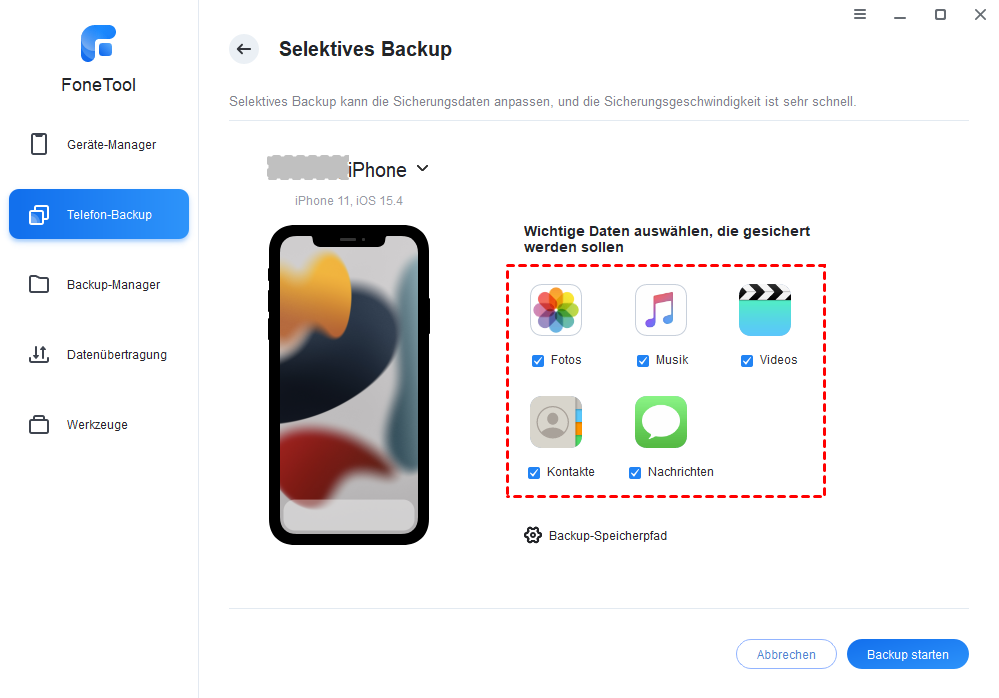Click the Videos clapperboard icon
This screenshot has height=698, width=999.
[765, 310]
